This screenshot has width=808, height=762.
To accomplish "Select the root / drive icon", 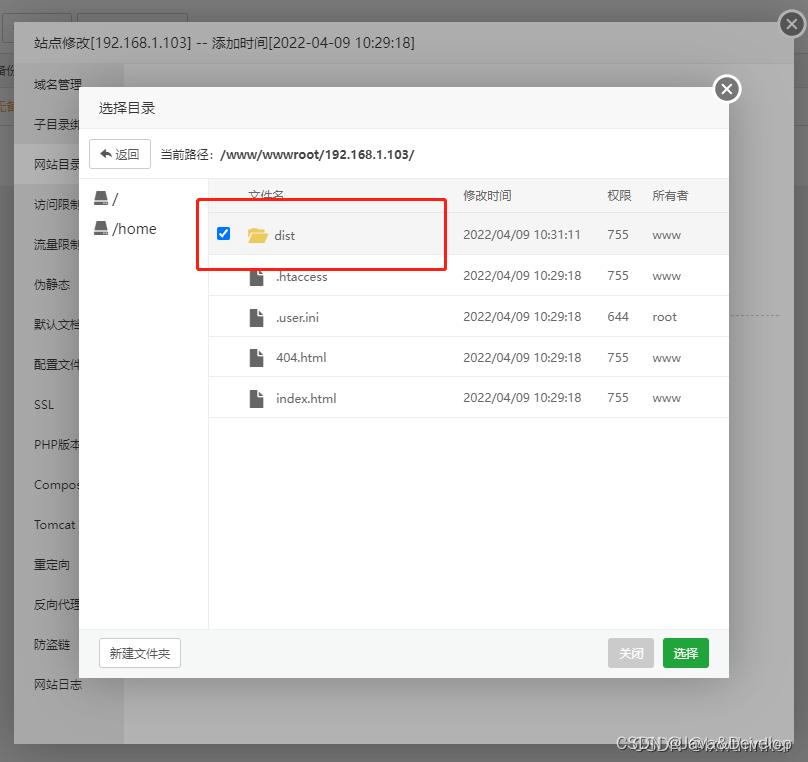I will click(101, 198).
